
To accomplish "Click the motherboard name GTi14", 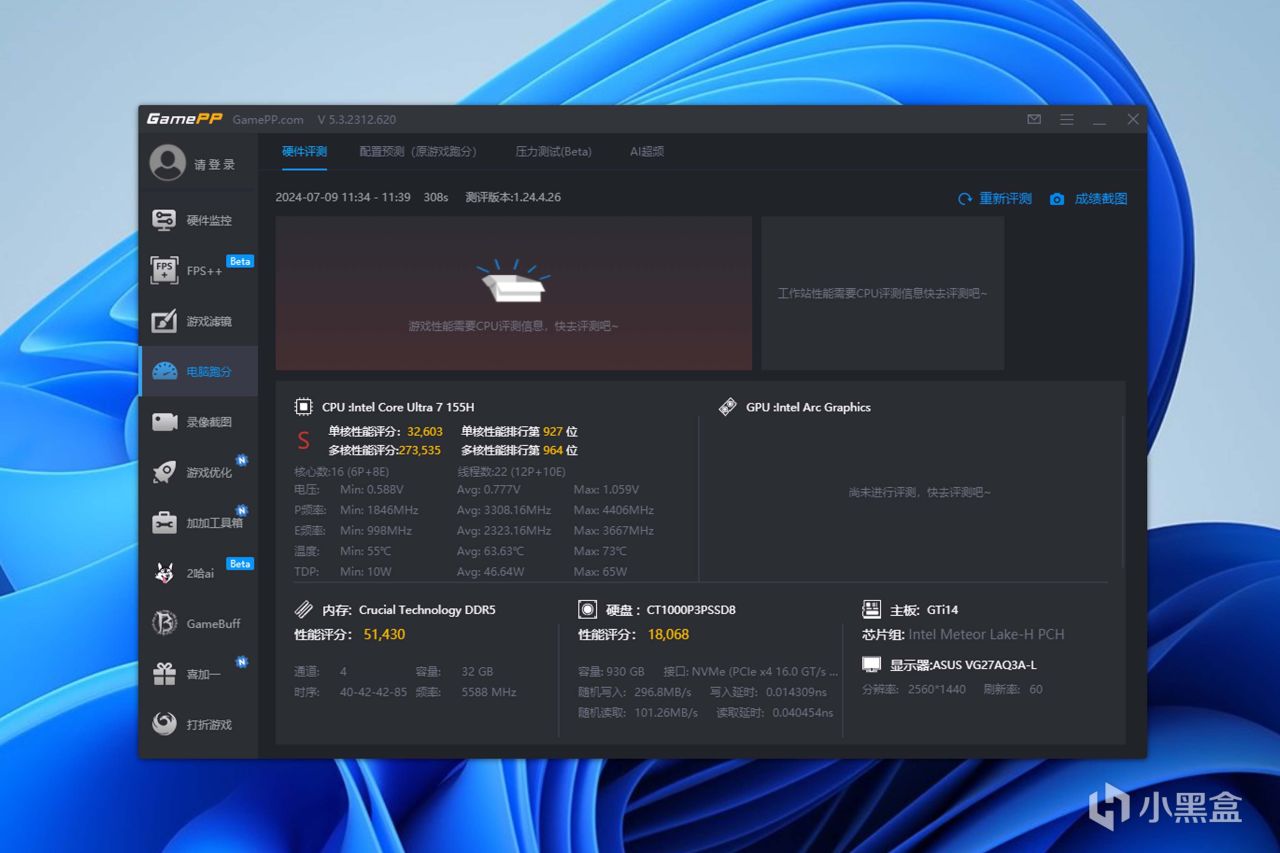I will (942, 609).
